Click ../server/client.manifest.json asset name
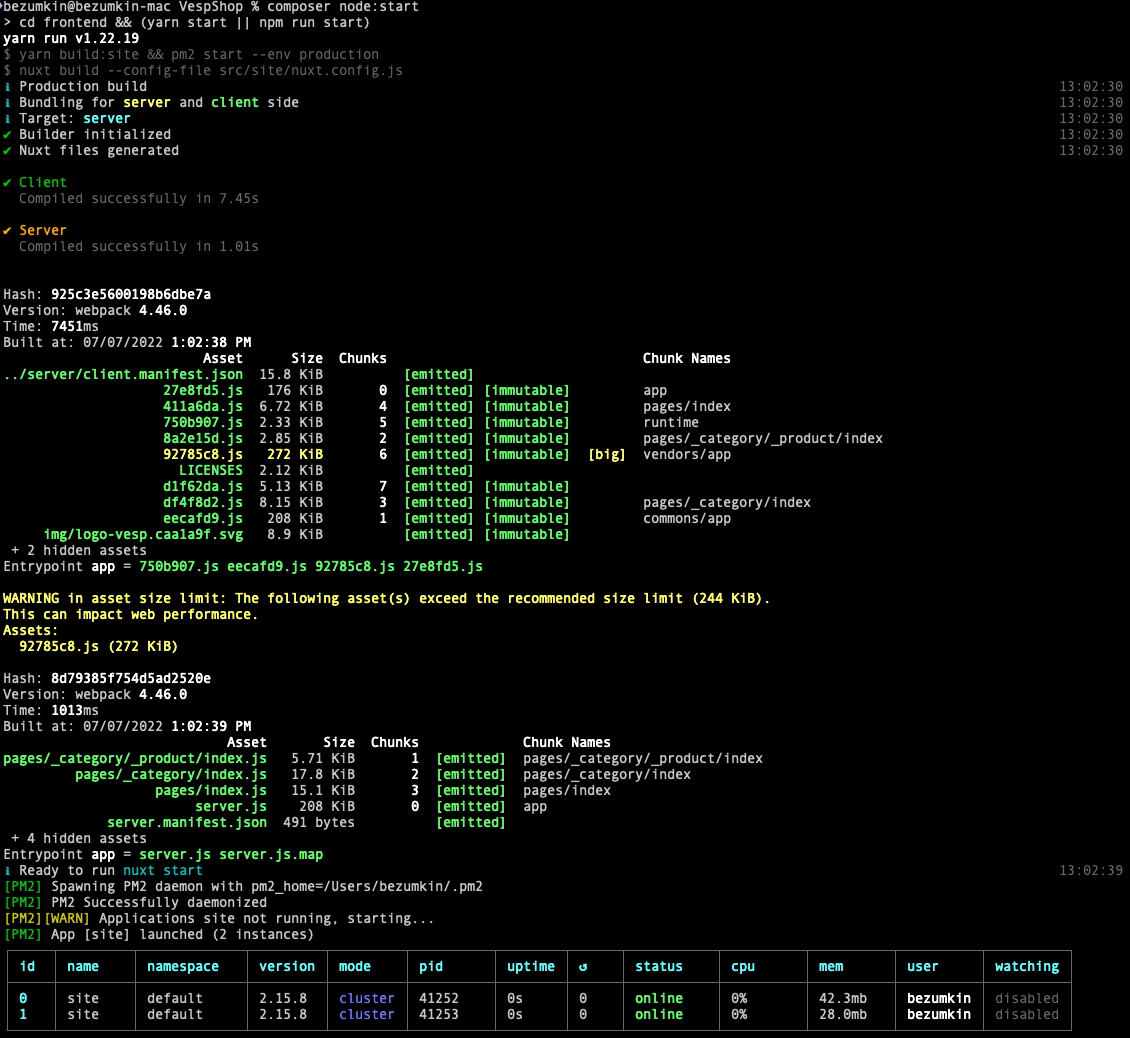This screenshot has width=1130, height=1038. [x=123, y=374]
